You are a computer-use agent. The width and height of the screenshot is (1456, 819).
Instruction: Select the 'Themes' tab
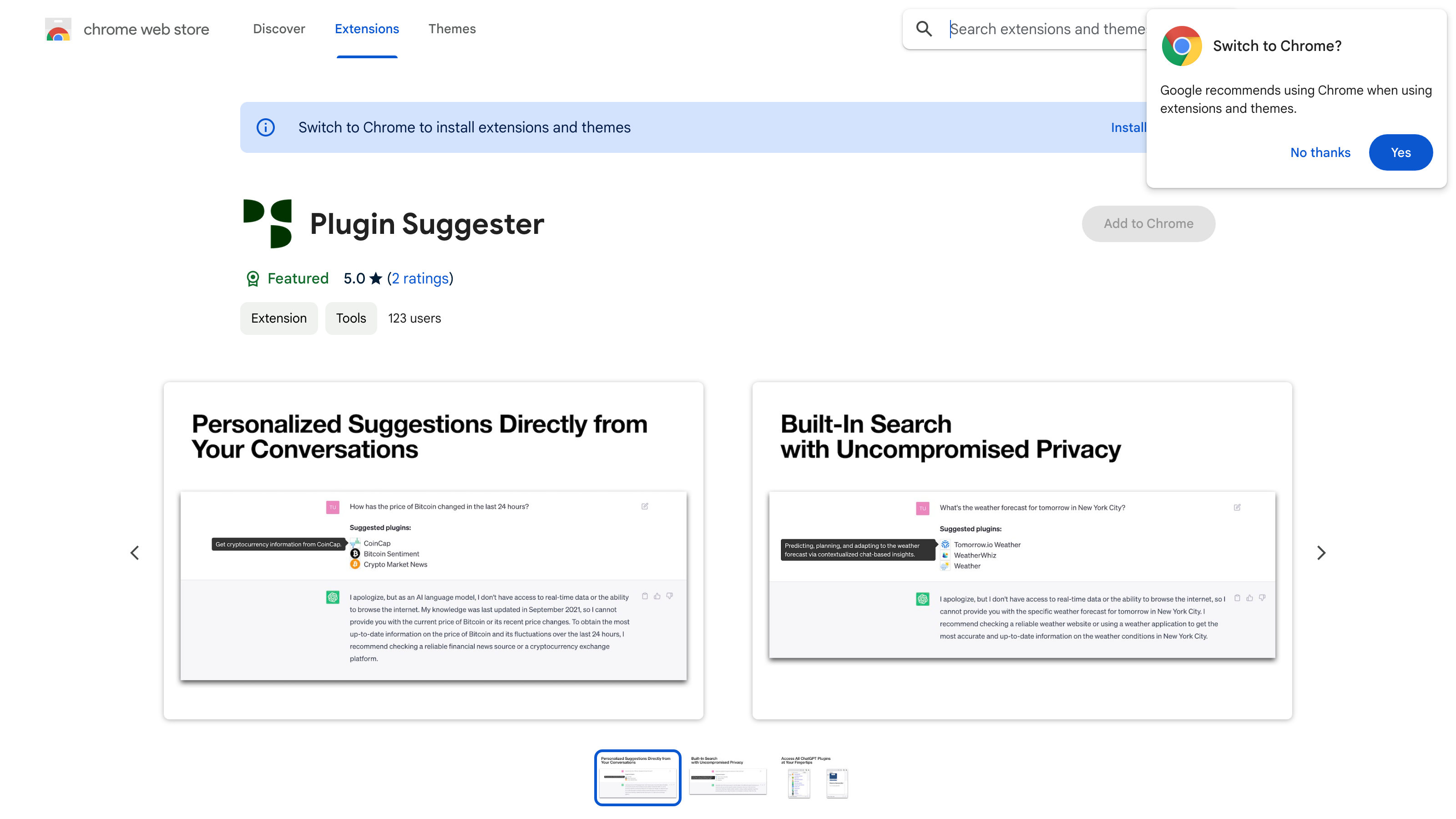(452, 28)
